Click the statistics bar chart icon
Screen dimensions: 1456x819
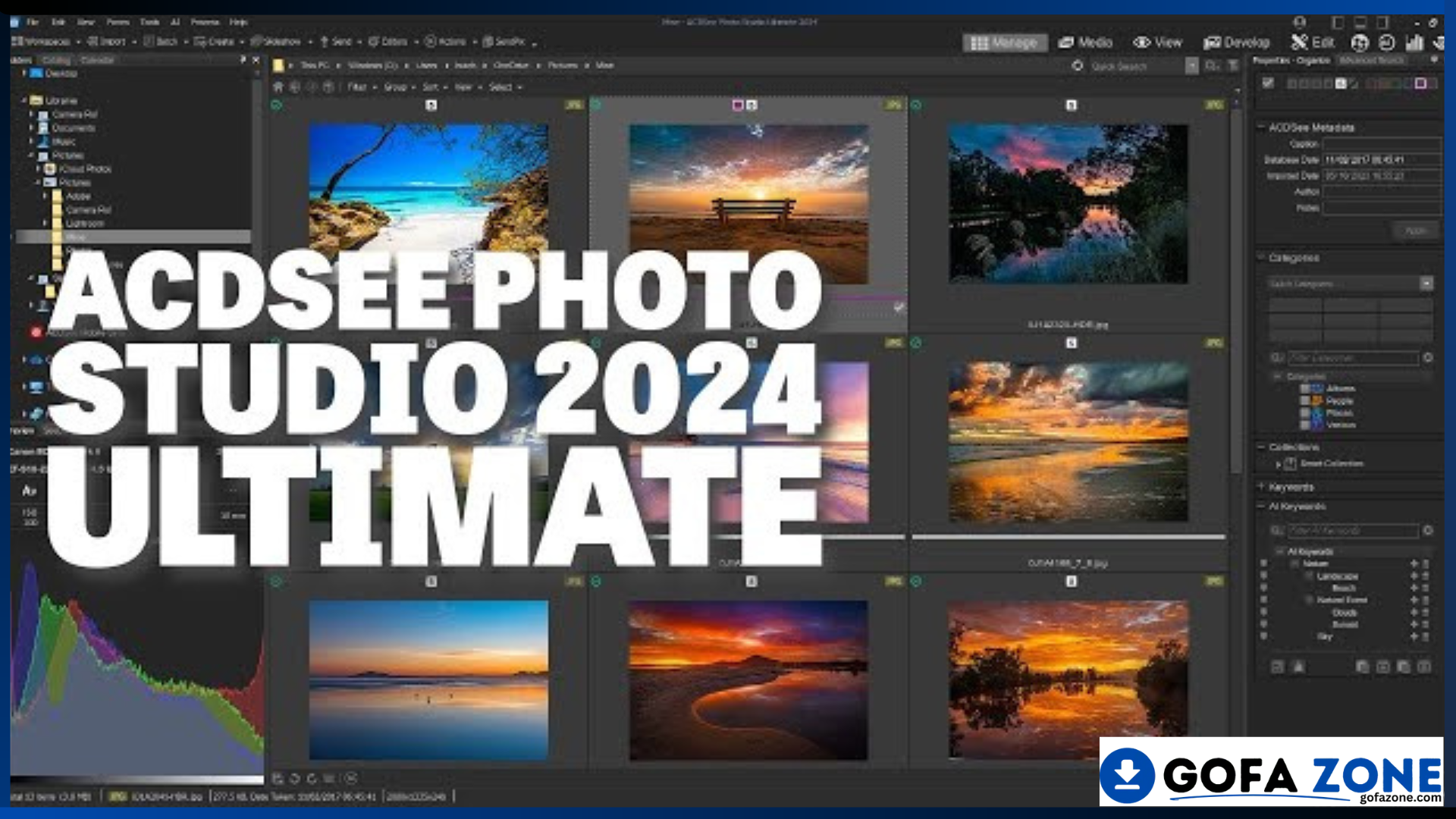coord(1414,42)
